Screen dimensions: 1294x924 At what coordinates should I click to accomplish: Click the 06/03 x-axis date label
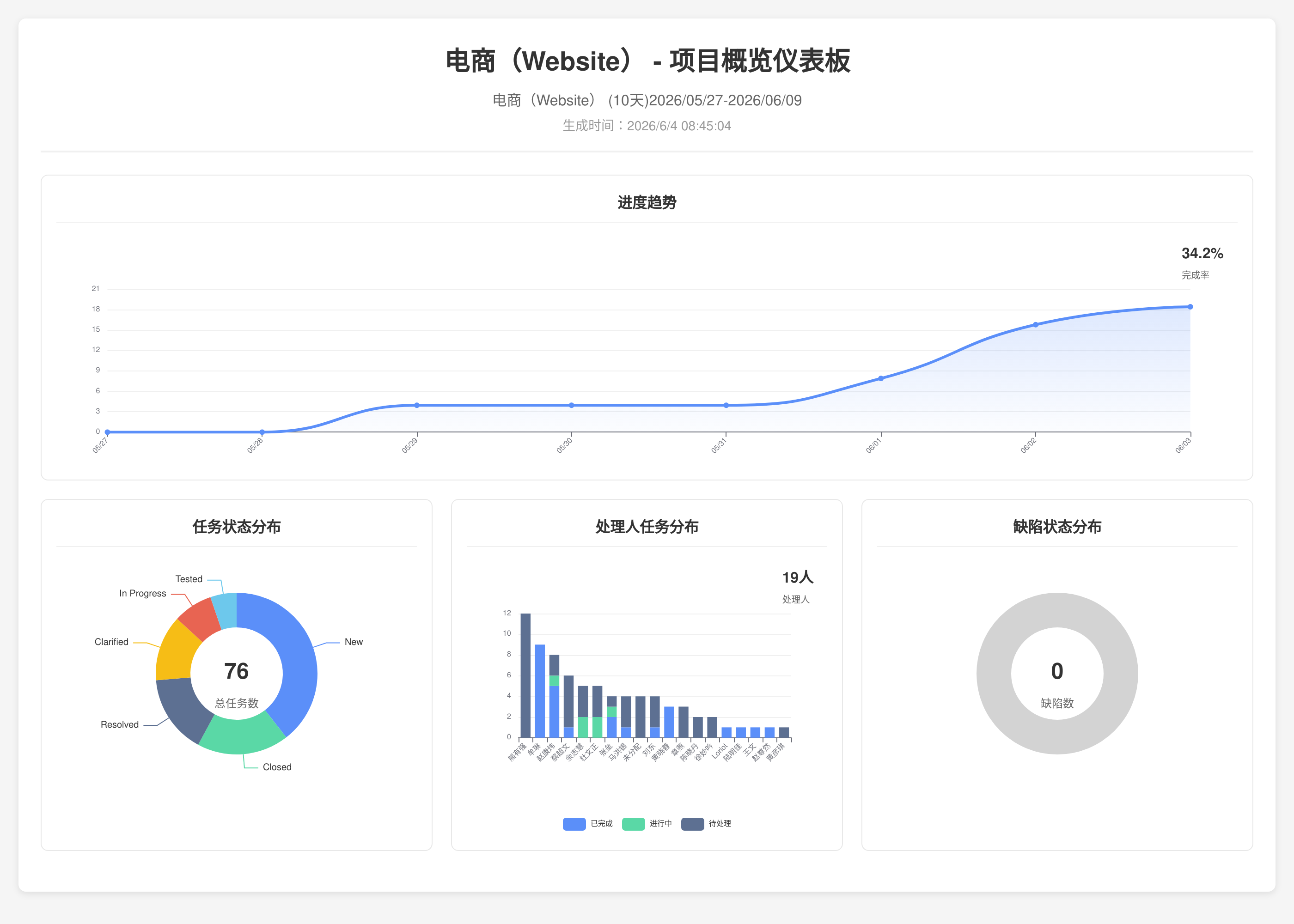[1183, 445]
